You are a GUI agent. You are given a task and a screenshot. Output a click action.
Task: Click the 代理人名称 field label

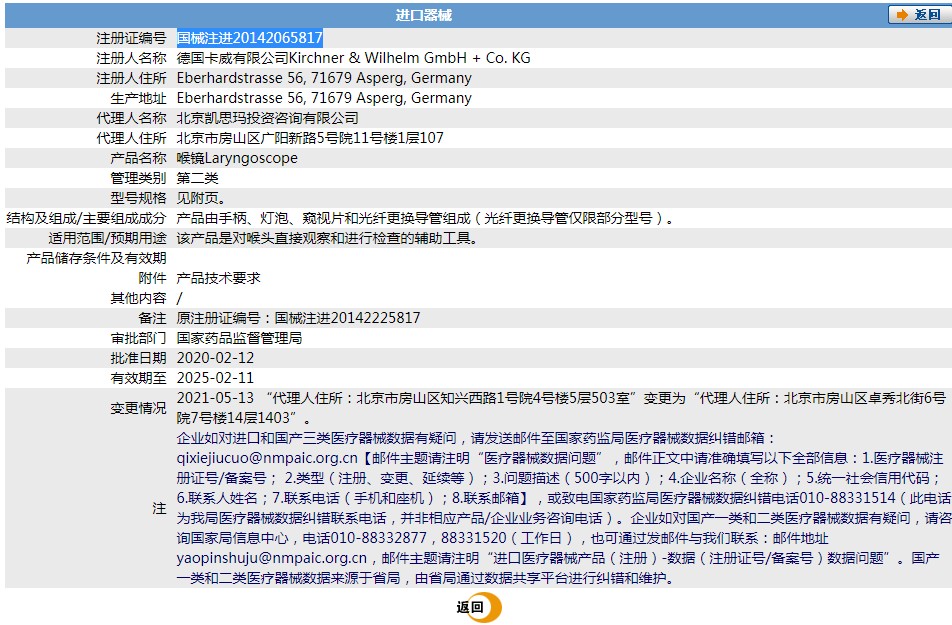[x=131, y=118]
